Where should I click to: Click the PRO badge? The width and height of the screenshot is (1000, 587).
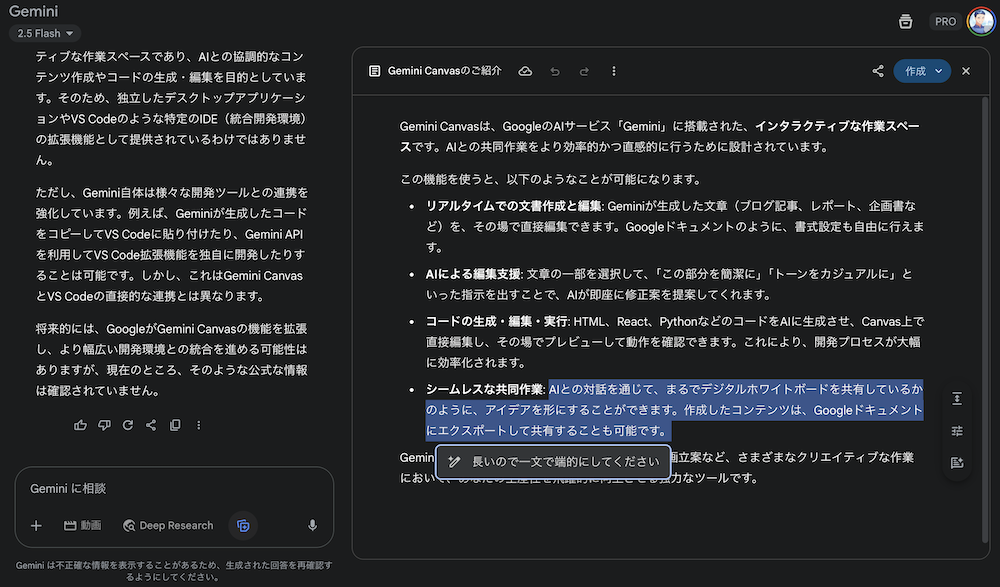point(945,21)
